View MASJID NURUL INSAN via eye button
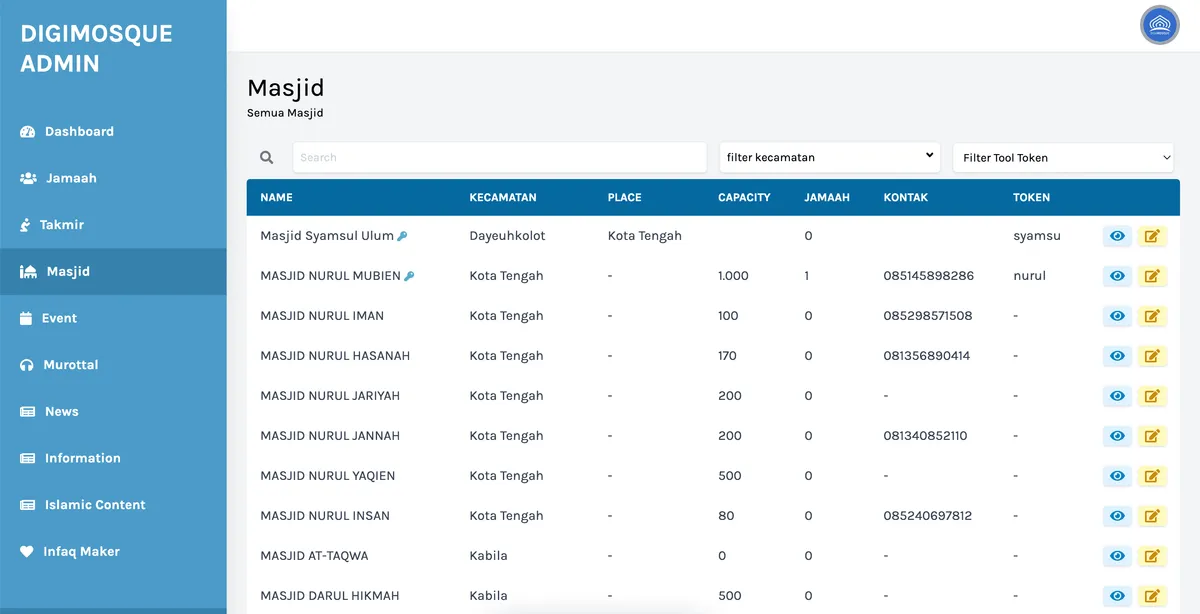This screenshot has height=614, width=1200. tap(1117, 516)
